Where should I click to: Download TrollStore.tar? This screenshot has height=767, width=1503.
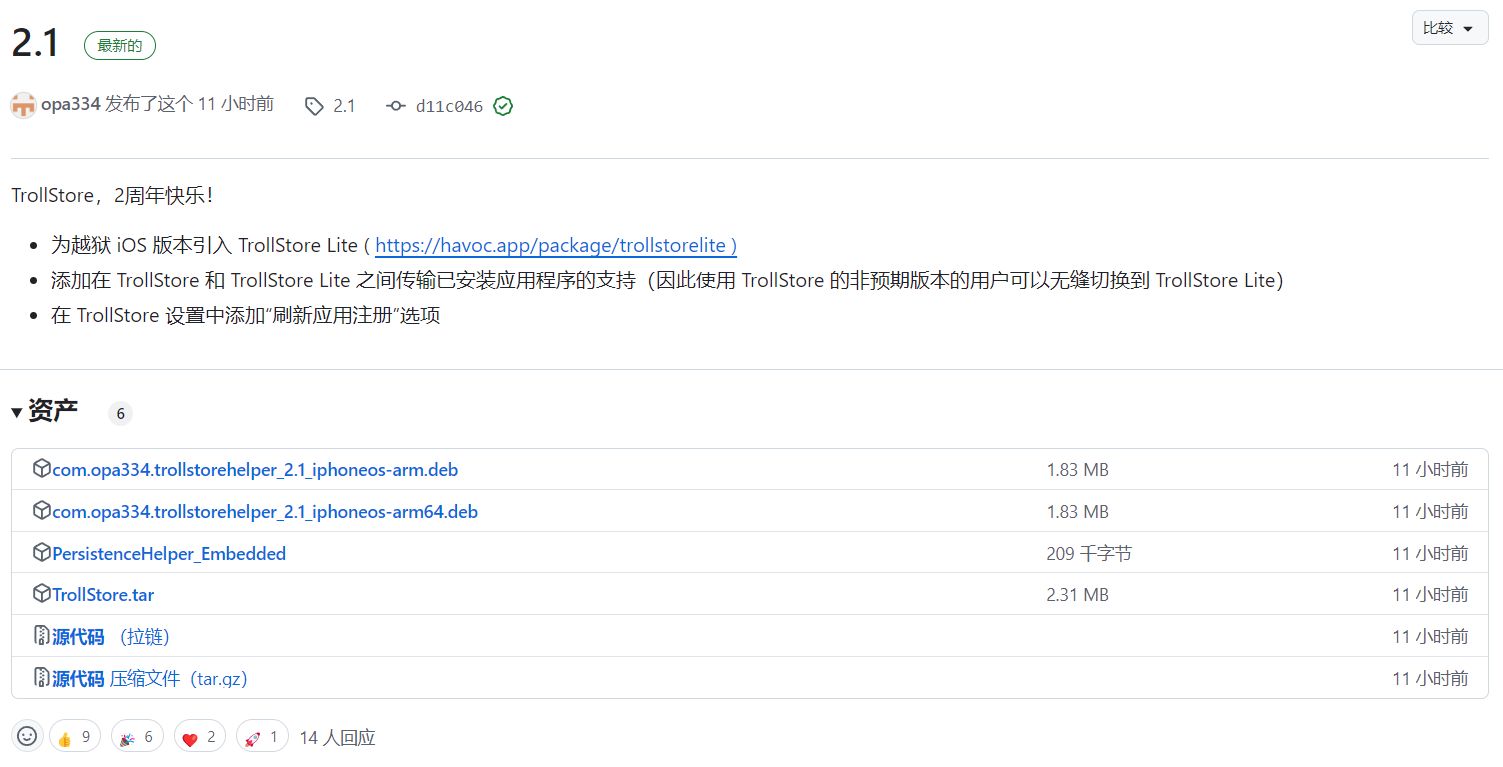coord(103,595)
